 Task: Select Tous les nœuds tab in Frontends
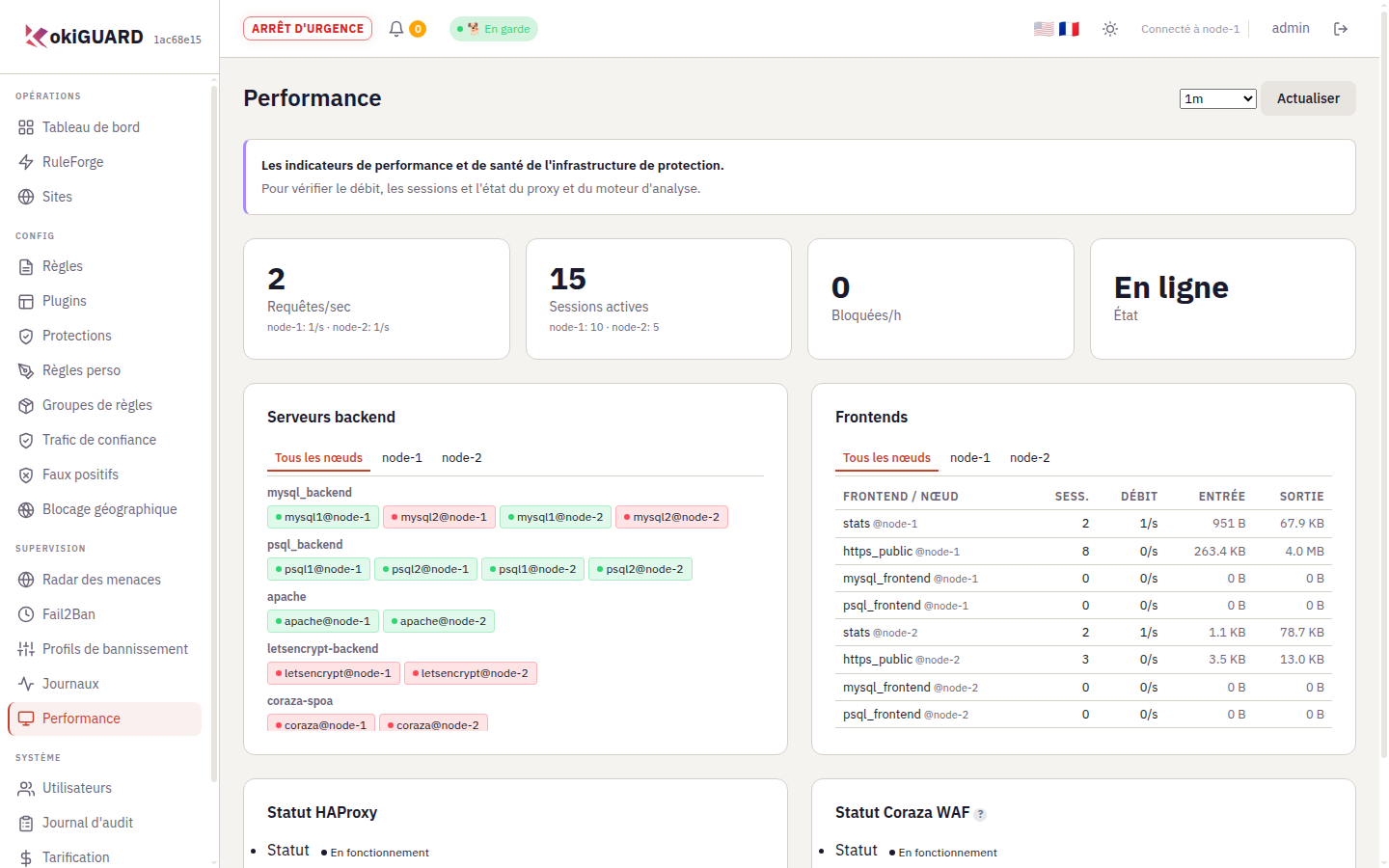pyautogui.click(x=886, y=458)
